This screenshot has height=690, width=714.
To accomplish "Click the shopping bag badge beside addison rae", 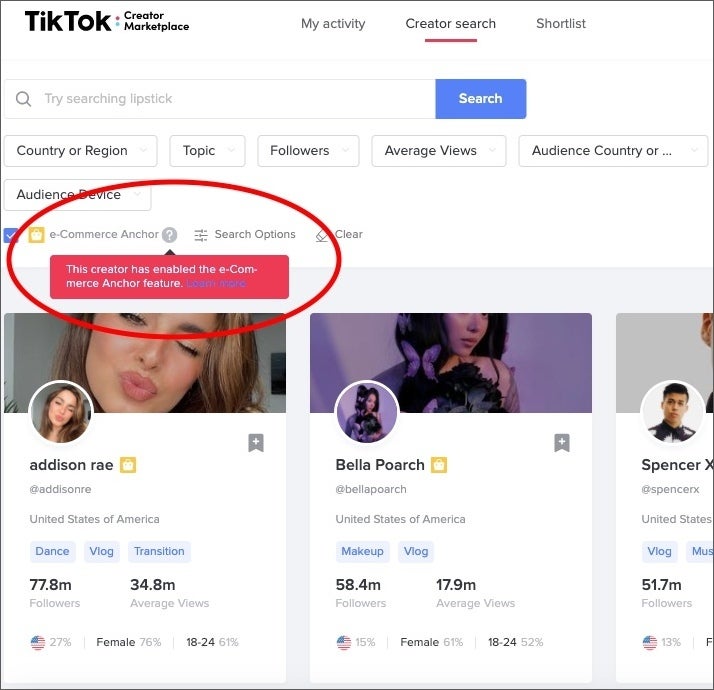I will (x=128, y=465).
